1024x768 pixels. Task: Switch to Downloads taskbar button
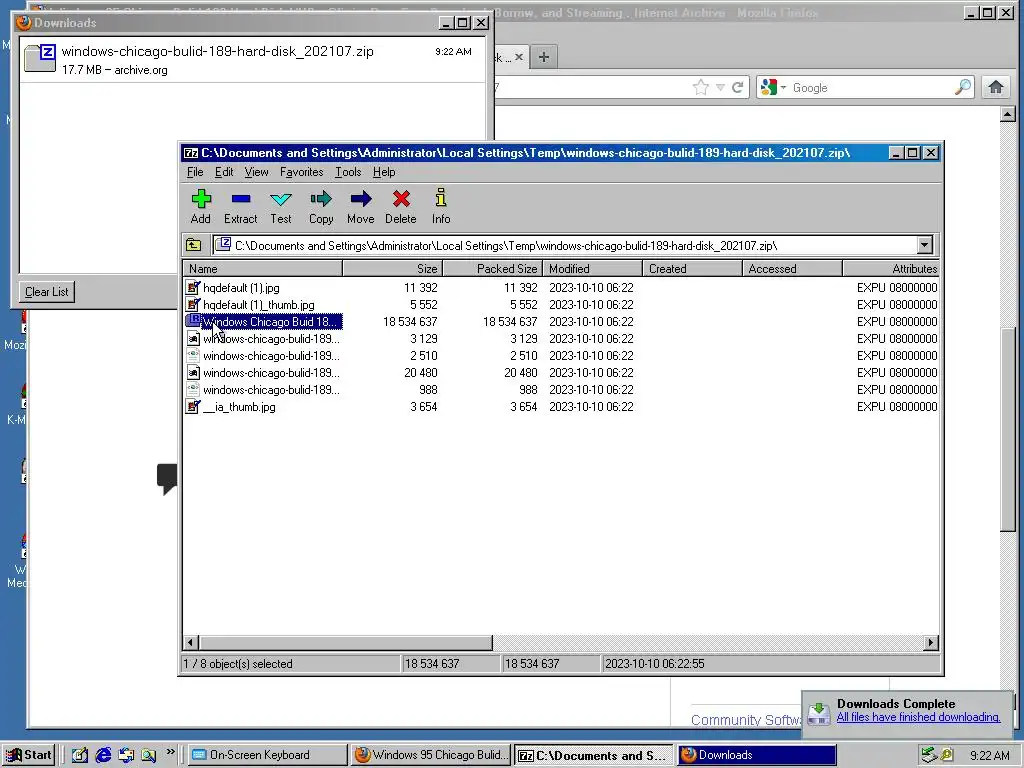tap(756, 755)
